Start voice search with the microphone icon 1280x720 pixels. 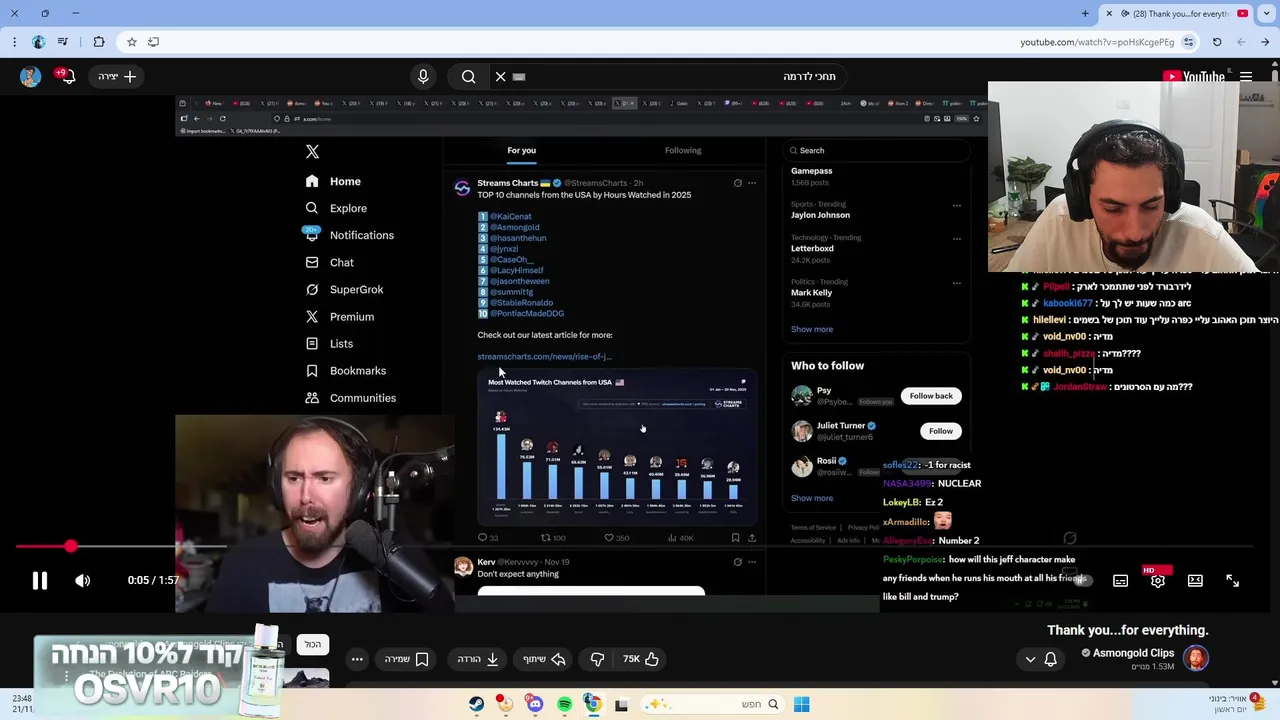click(x=423, y=76)
